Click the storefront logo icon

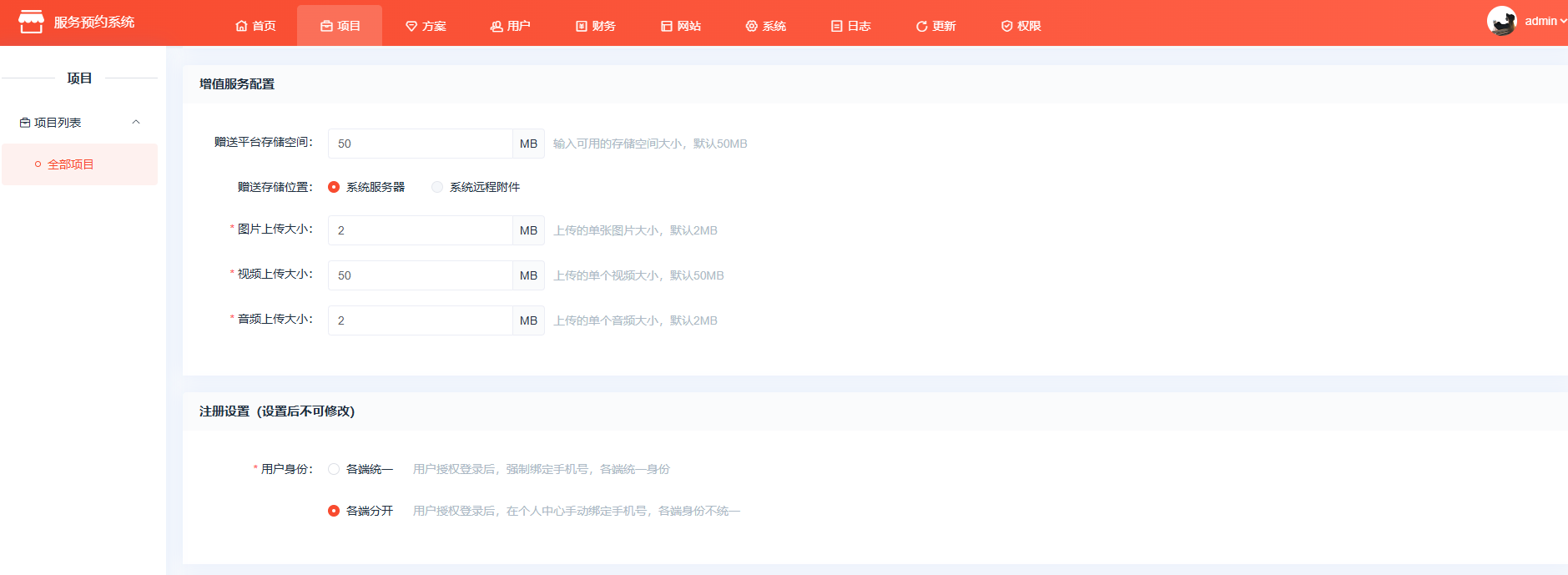(x=31, y=23)
